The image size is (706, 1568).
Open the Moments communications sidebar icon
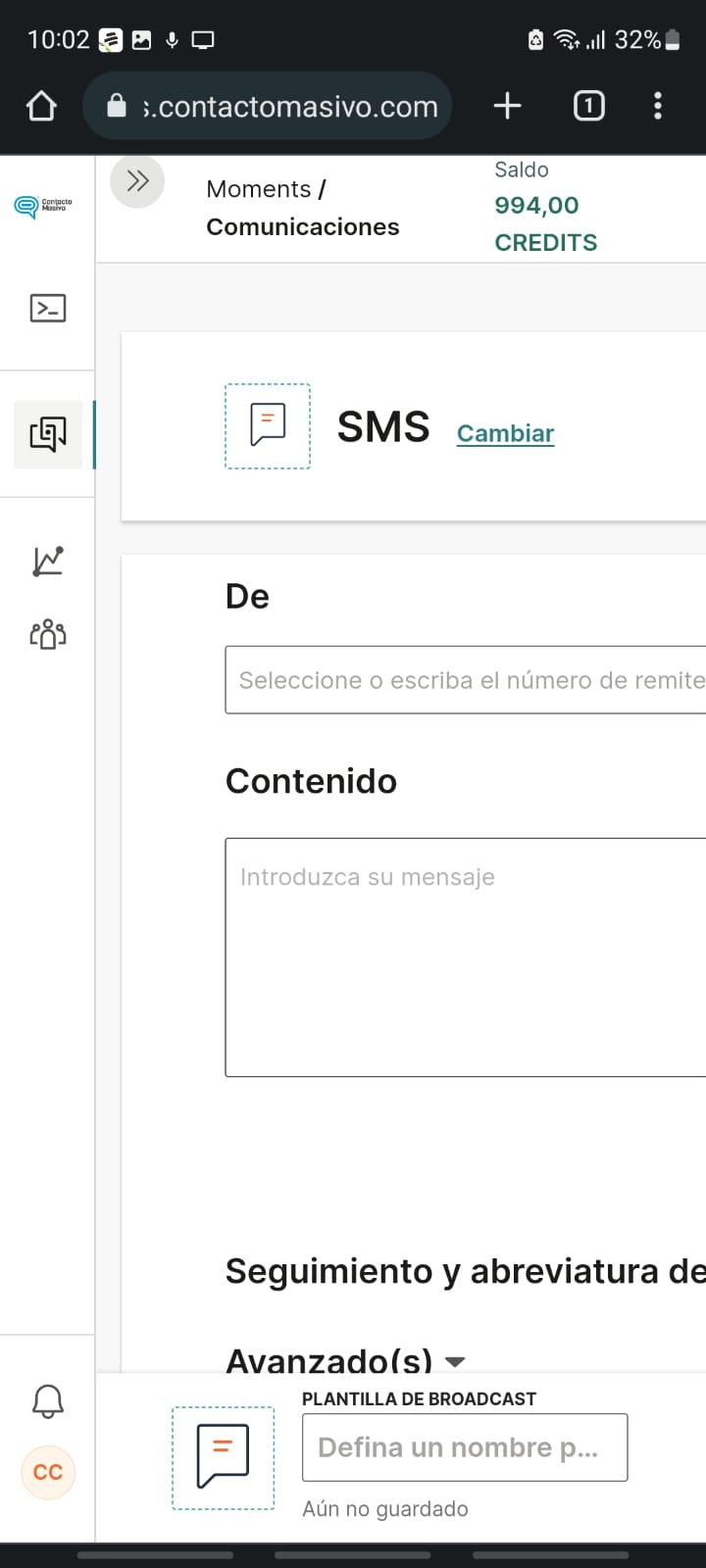[x=47, y=434]
